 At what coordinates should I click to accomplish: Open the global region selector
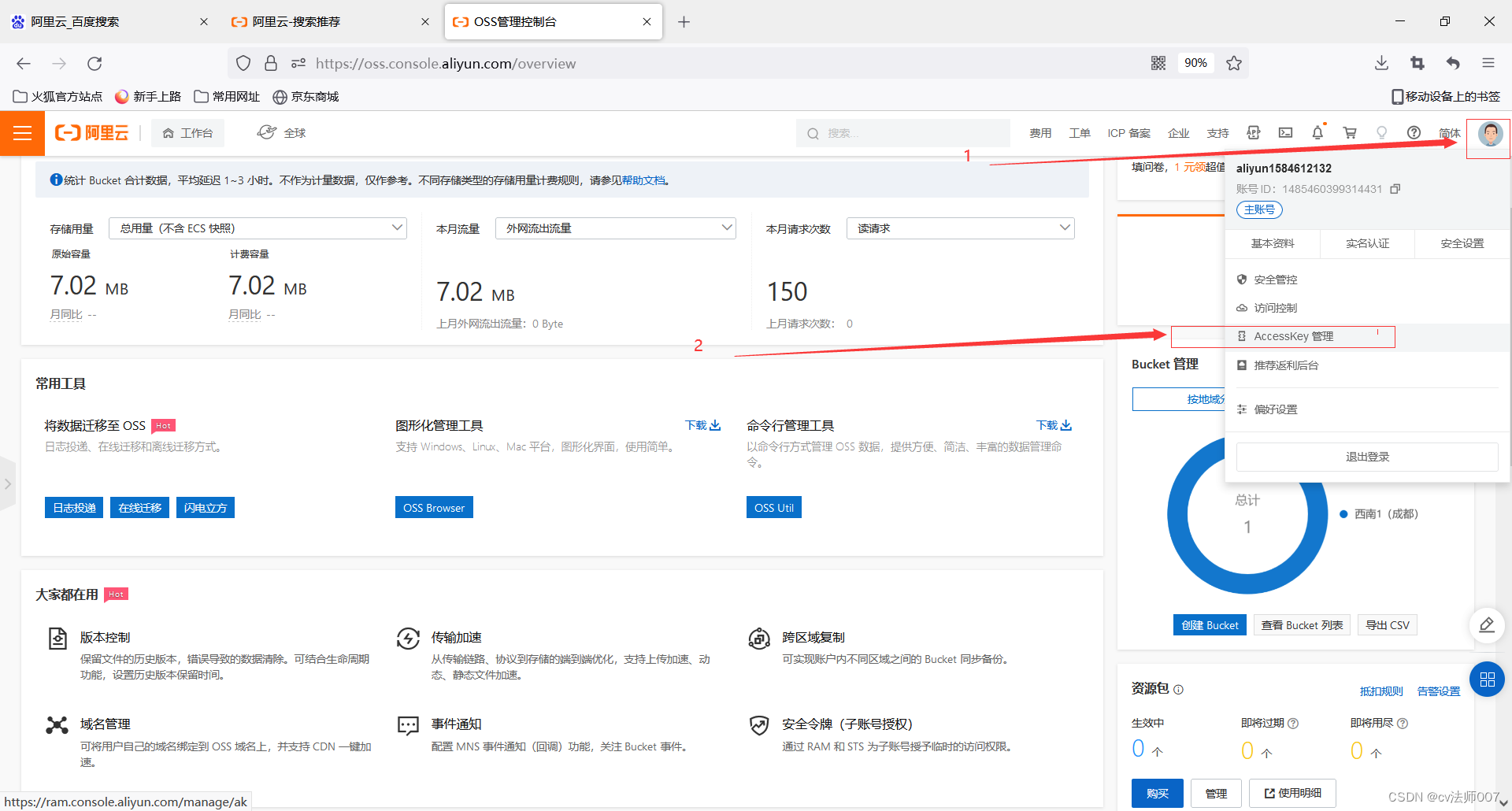tap(281, 133)
